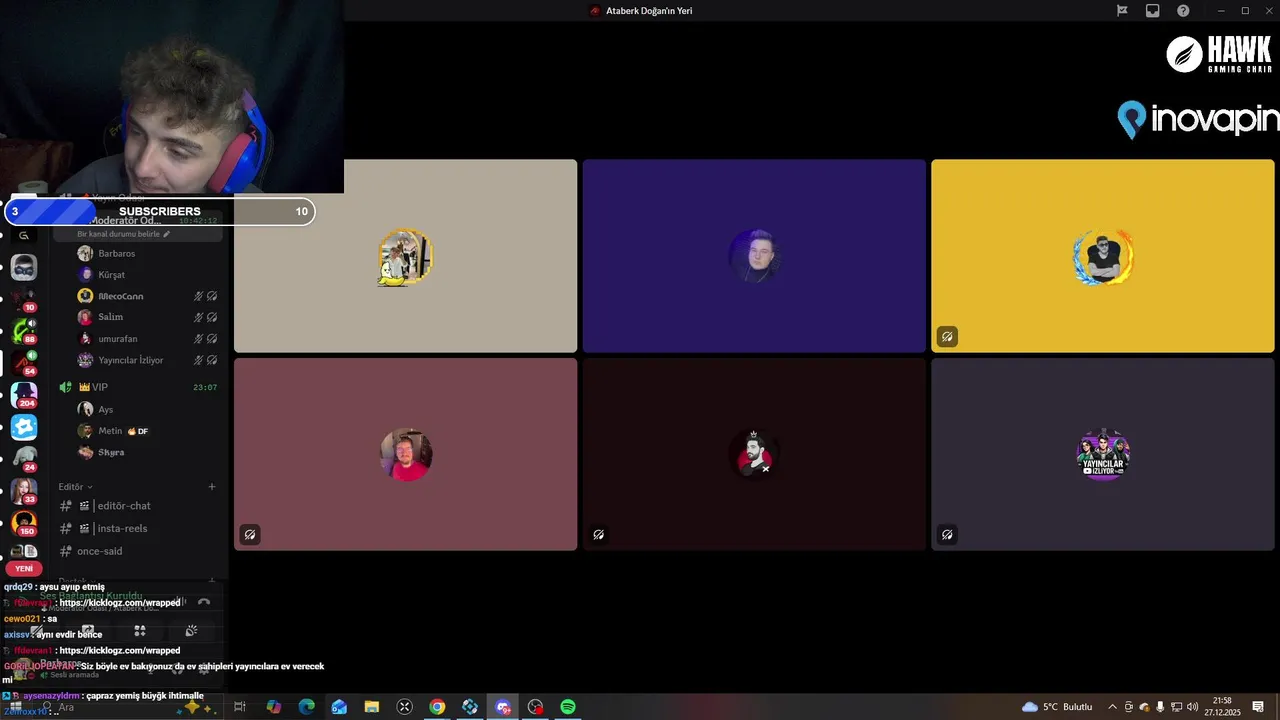1280x720 pixels.
Task: Focus the dark maroon video tile participant
Action: tap(754, 454)
